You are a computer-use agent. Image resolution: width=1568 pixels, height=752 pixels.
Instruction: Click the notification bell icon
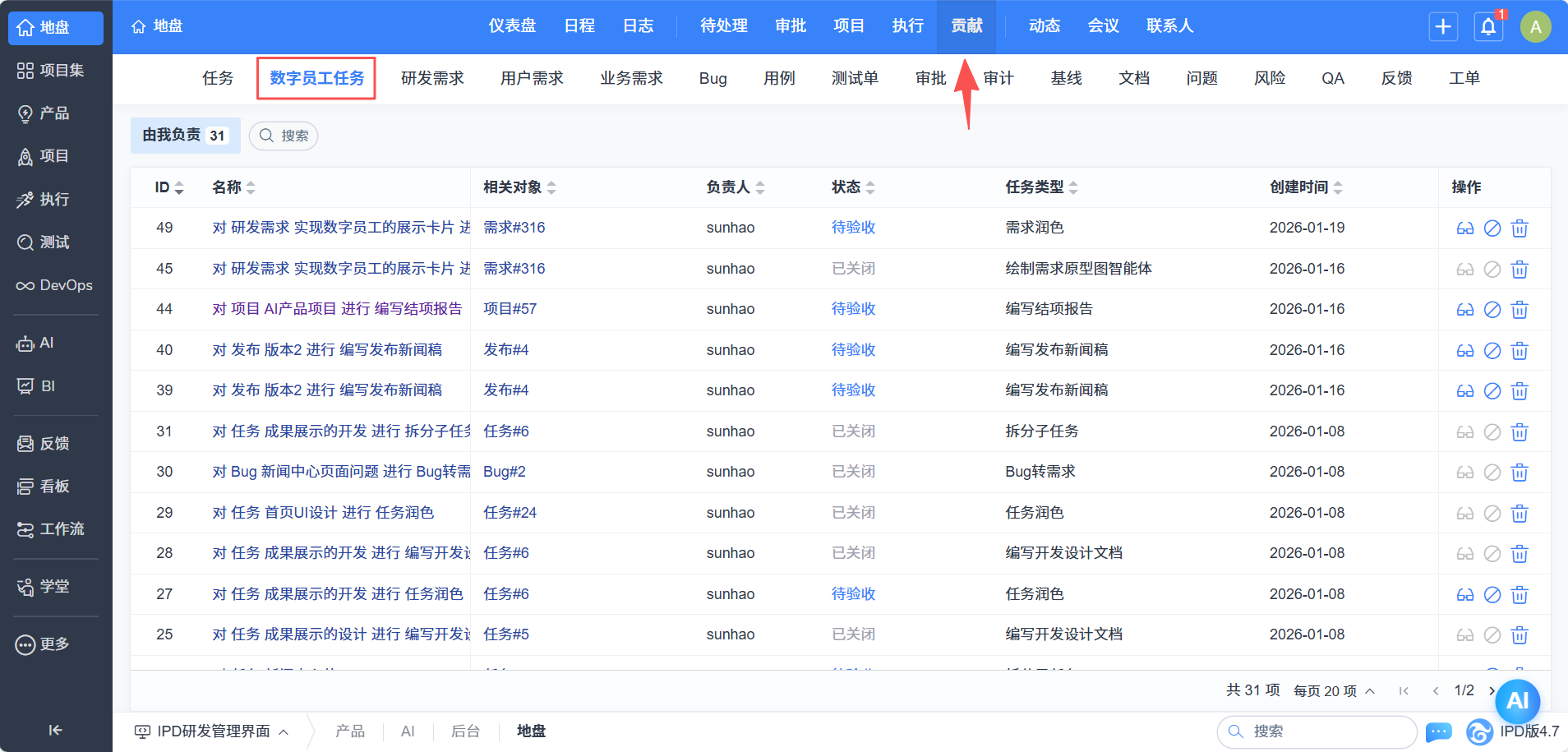(x=1488, y=27)
